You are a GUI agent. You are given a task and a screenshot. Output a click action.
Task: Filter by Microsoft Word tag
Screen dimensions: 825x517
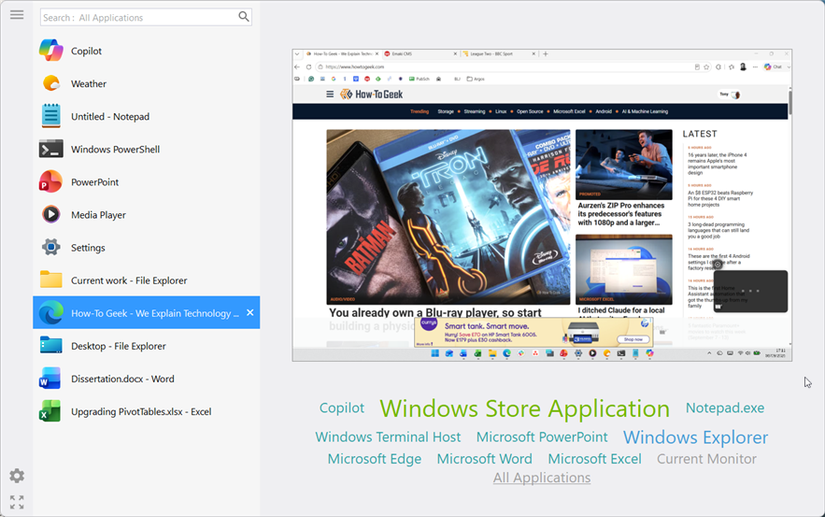tap(485, 459)
